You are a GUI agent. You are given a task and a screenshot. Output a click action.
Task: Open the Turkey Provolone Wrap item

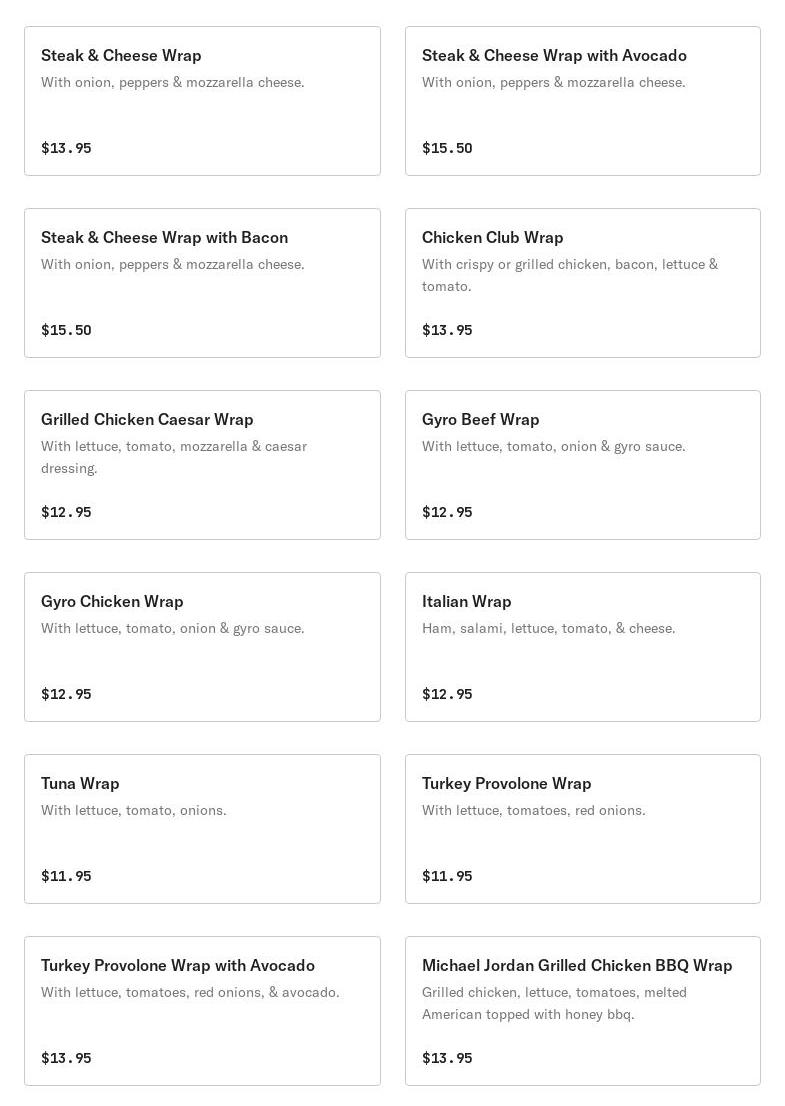[583, 829]
